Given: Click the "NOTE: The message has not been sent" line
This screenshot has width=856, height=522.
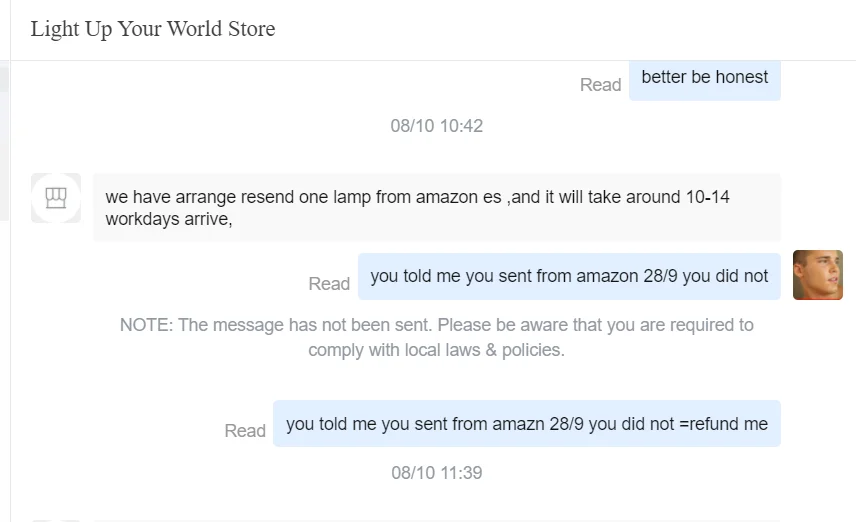Looking at the screenshot, I should pos(436,325).
